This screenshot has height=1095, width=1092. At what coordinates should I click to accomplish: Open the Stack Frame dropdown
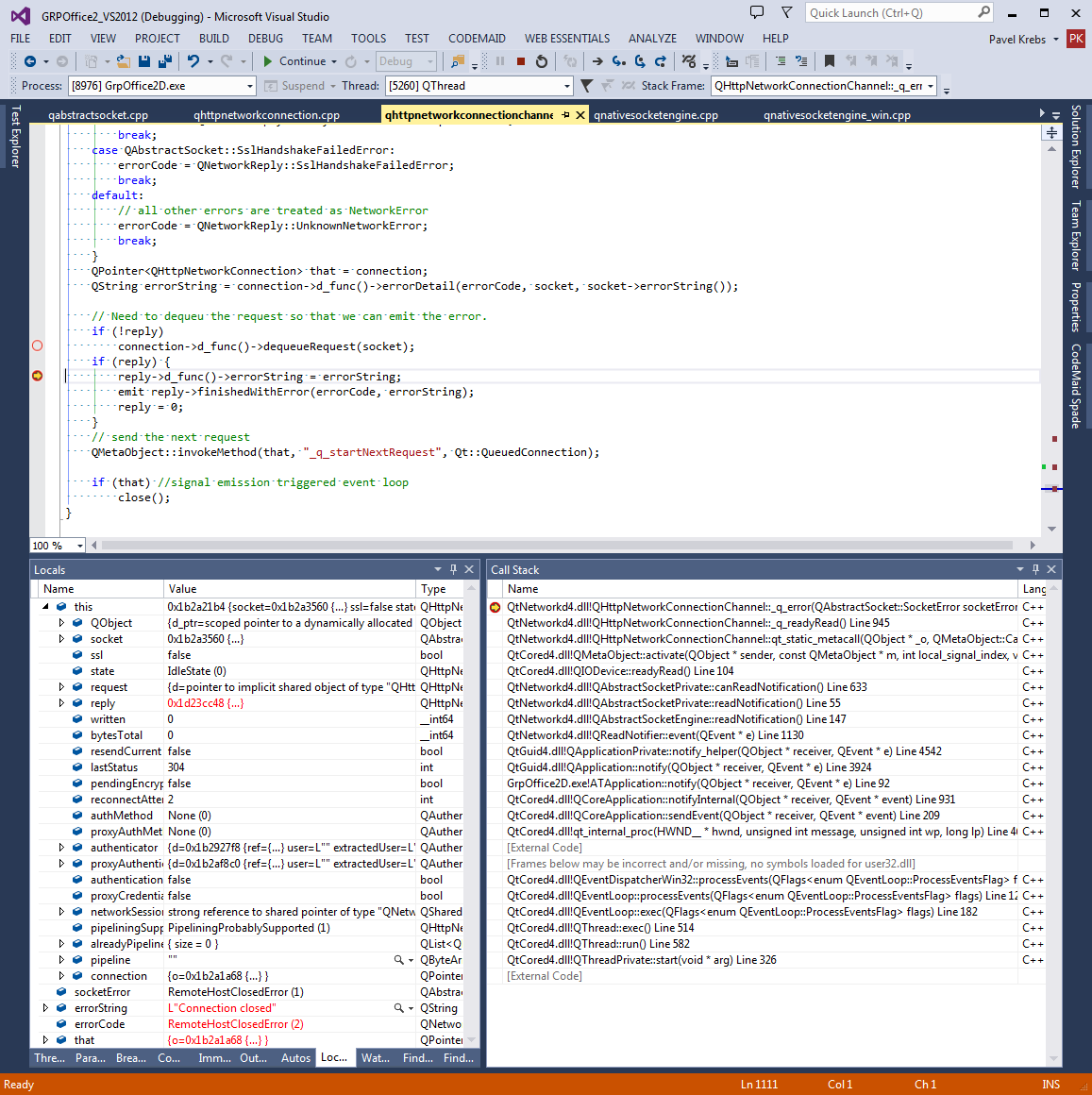[x=931, y=86]
